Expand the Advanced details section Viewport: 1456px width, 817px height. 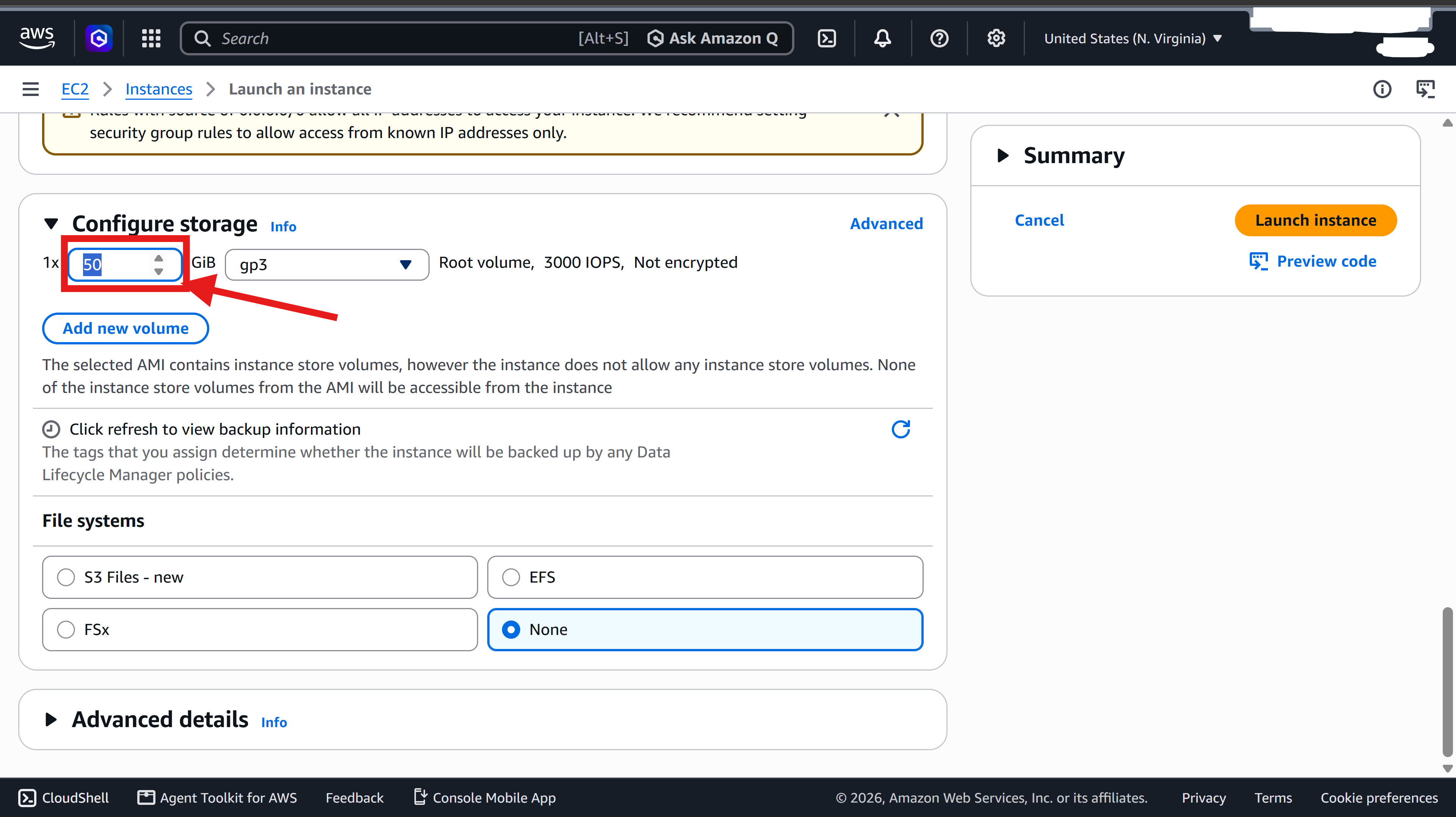[51, 719]
